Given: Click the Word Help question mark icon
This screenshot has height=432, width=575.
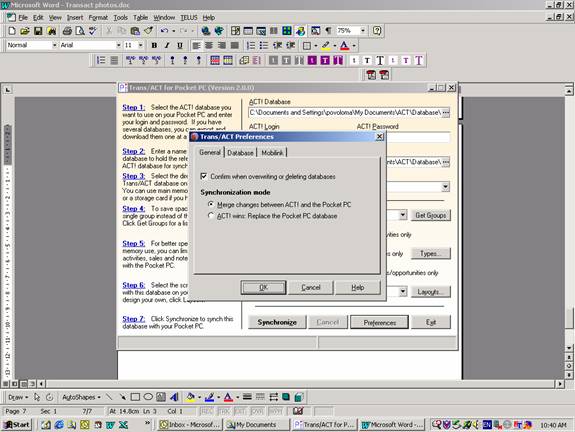Looking at the screenshot, I should (377, 31).
